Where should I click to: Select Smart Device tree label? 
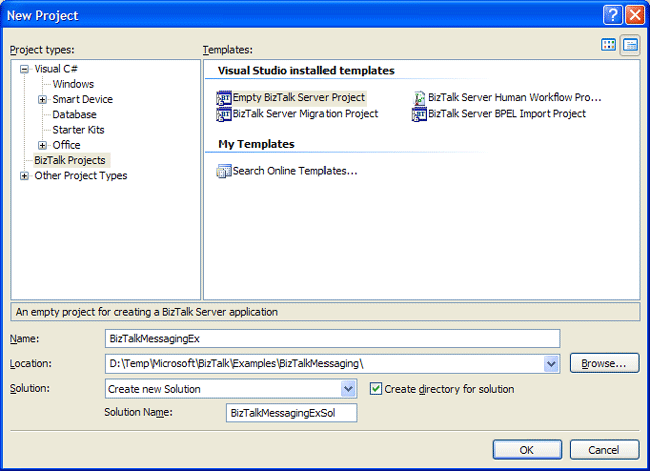[82, 100]
